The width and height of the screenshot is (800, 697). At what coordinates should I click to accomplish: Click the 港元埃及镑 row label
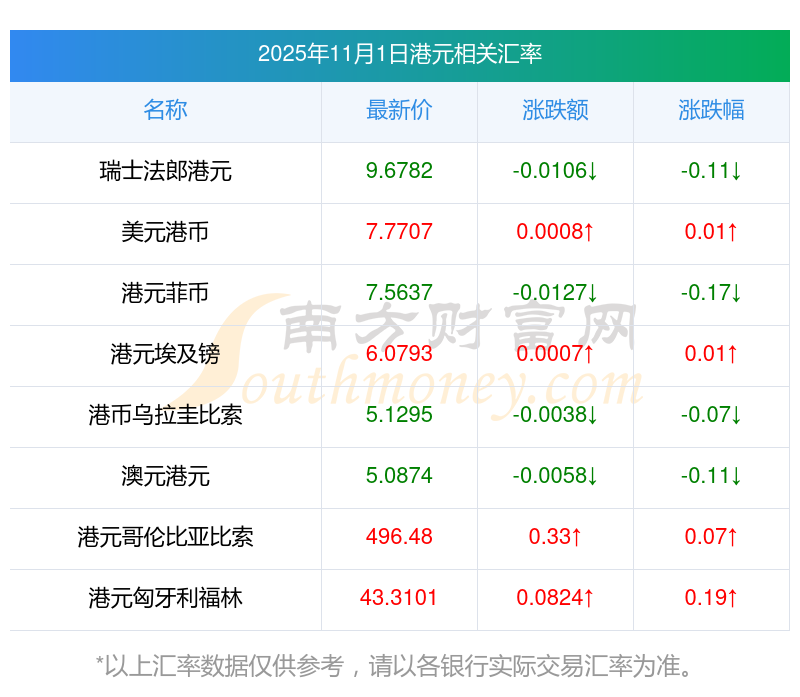point(165,354)
